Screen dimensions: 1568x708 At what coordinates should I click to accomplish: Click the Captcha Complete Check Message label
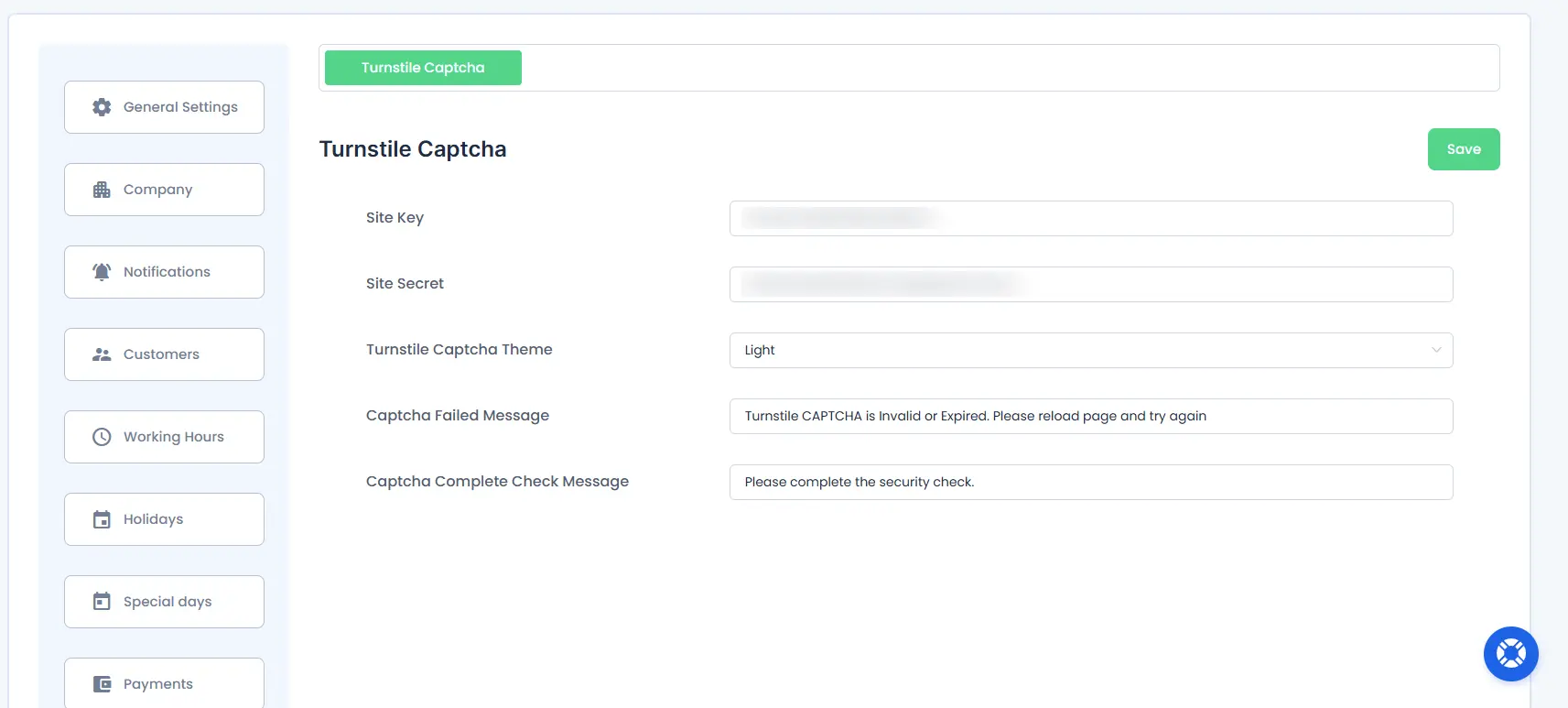click(497, 482)
